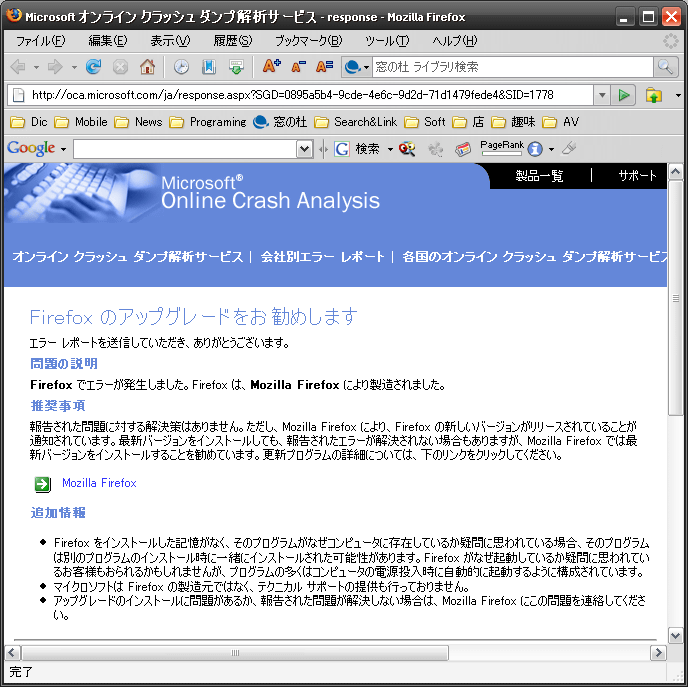Click the Google news/tag icon
This screenshot has height=687, width=688.
(x=463, y=149)
